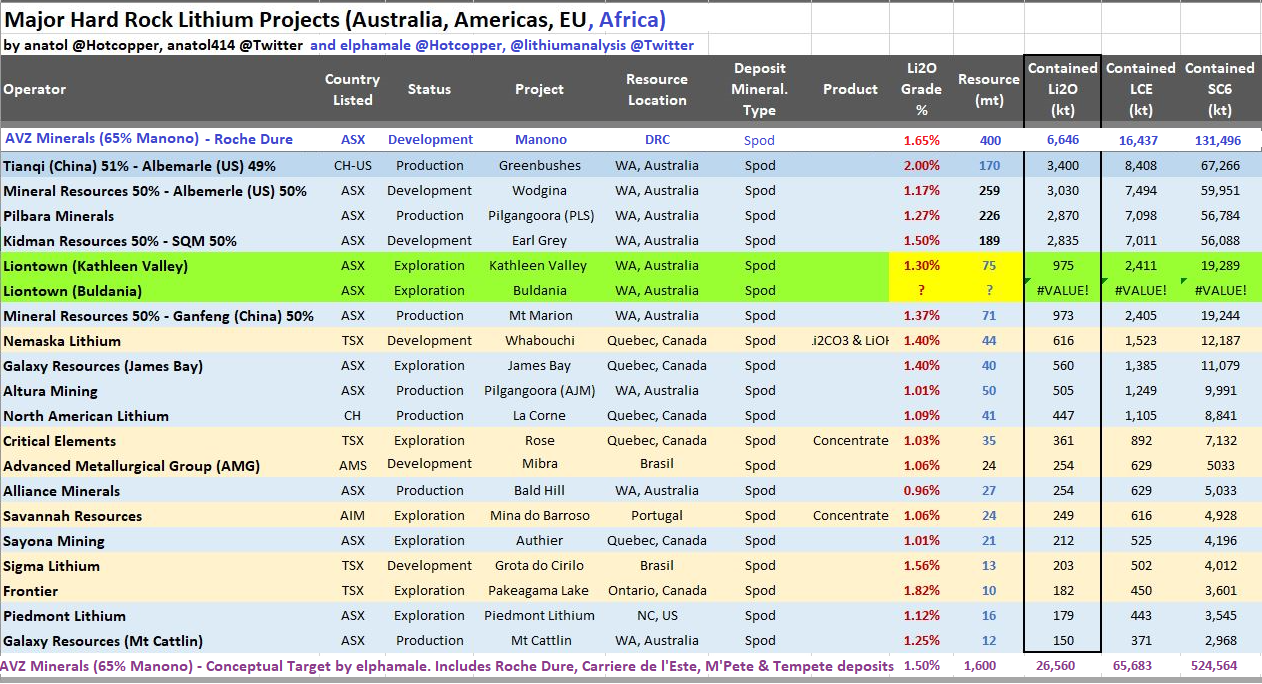Select the 'Operator' column header
The width and height of the screenshot is (1262, 684).
coord(35,89)
